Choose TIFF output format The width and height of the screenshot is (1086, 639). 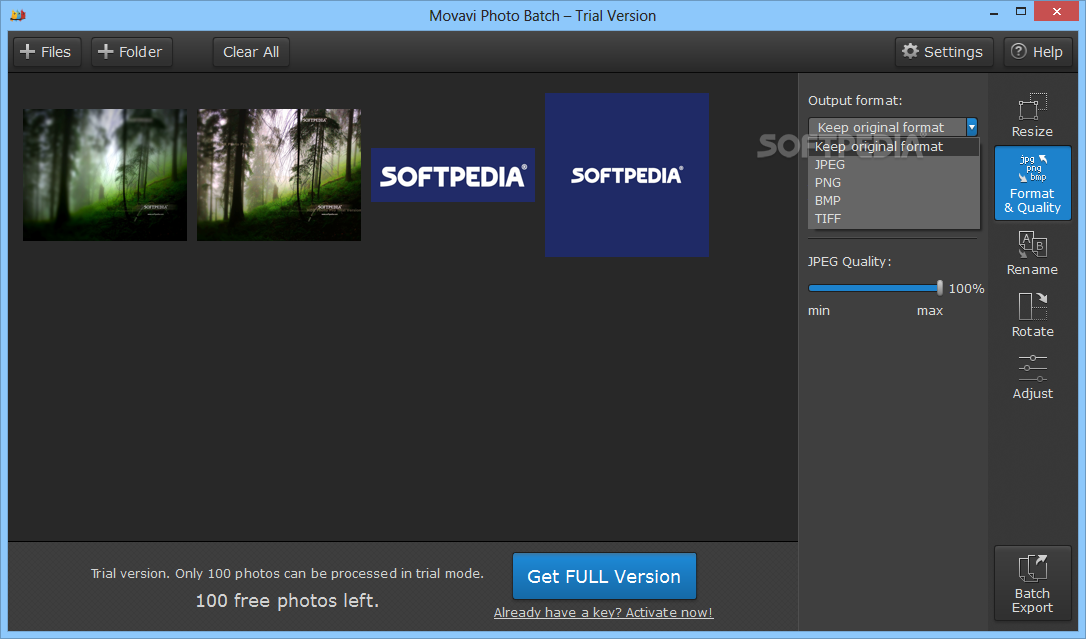[x=893, y=219]
